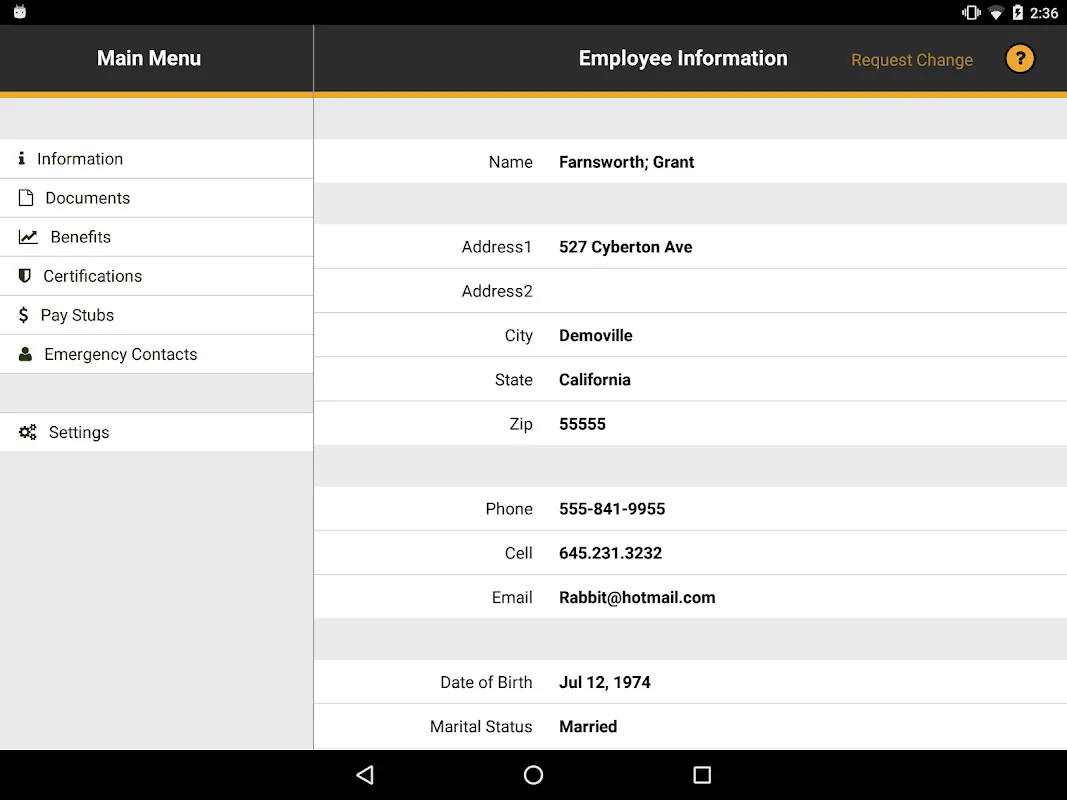Open the Settings menu item

(x=157, y=432)
